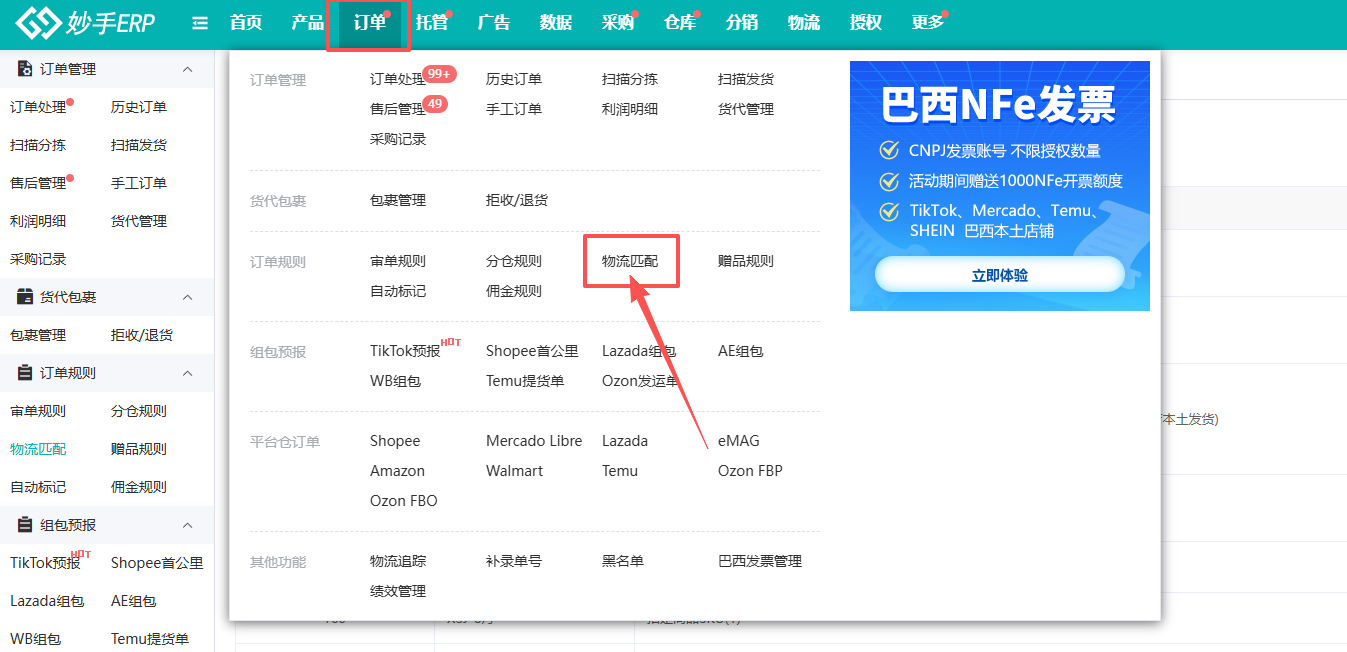Select 售后管理 in the dropdown menu
The height and width of the screenshot is (652, 1347).
point(398,109)
